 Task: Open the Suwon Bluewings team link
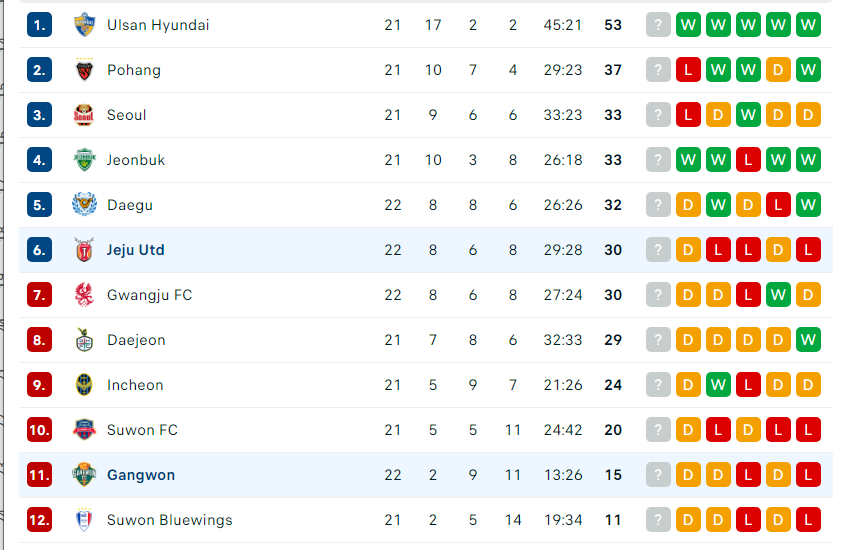(x=170, y=520)
